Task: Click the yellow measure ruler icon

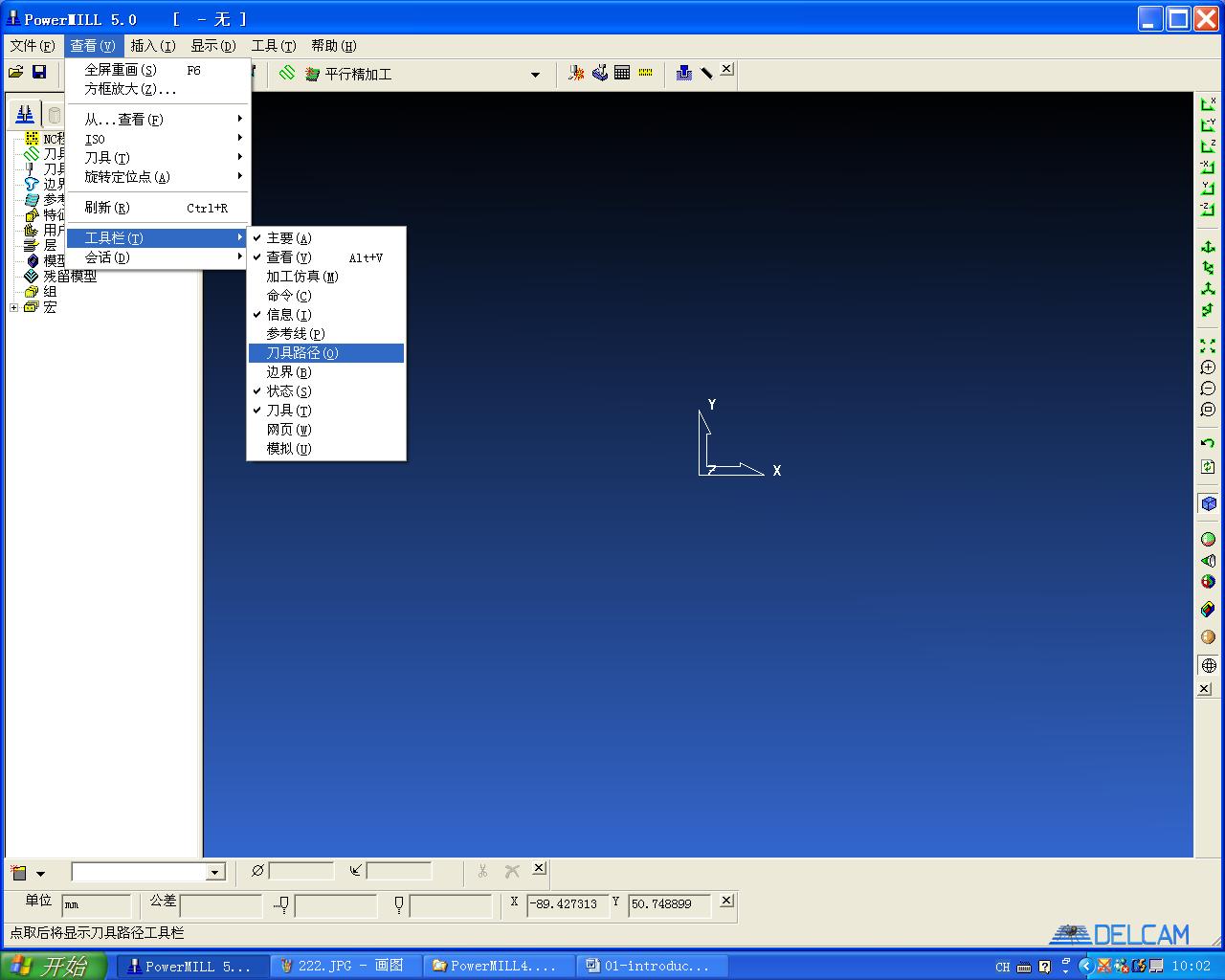Action: tap(645, 73)
